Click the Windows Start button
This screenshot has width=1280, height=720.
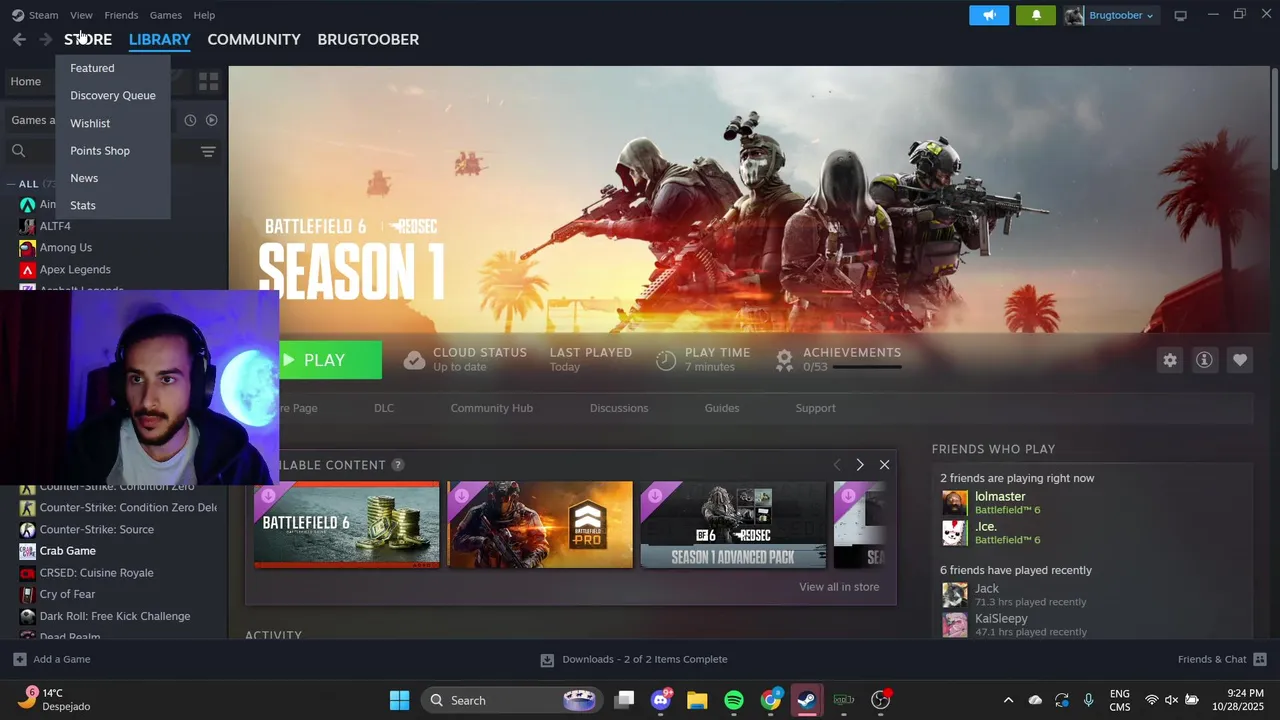[399, 700]
